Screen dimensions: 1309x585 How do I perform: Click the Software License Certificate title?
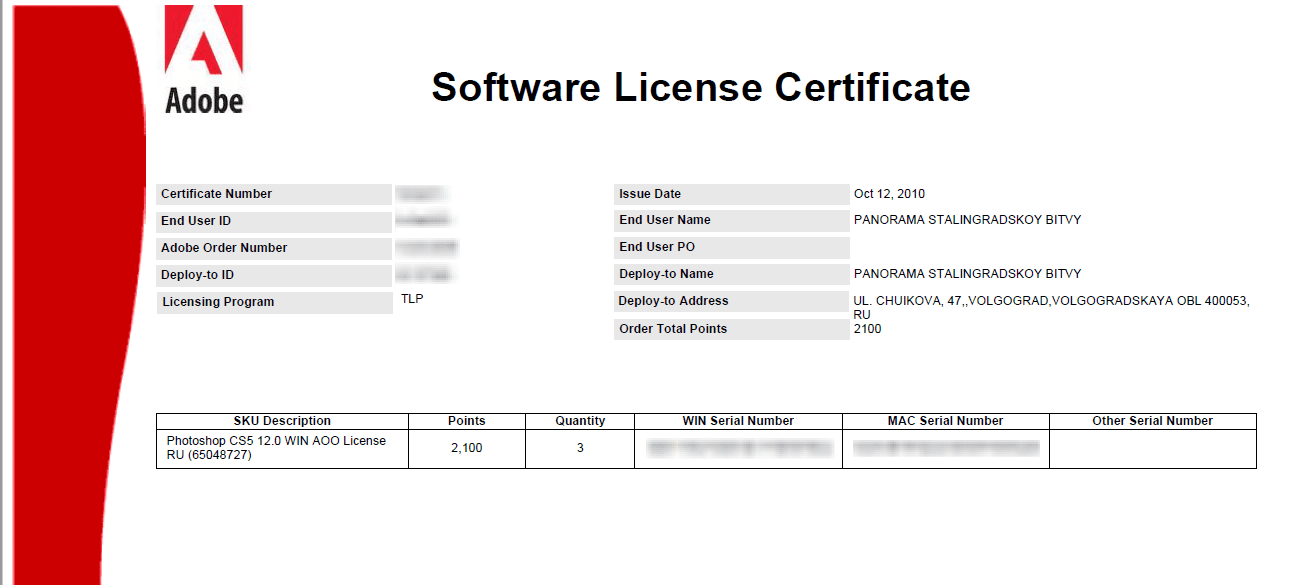(x=700, y=87)
